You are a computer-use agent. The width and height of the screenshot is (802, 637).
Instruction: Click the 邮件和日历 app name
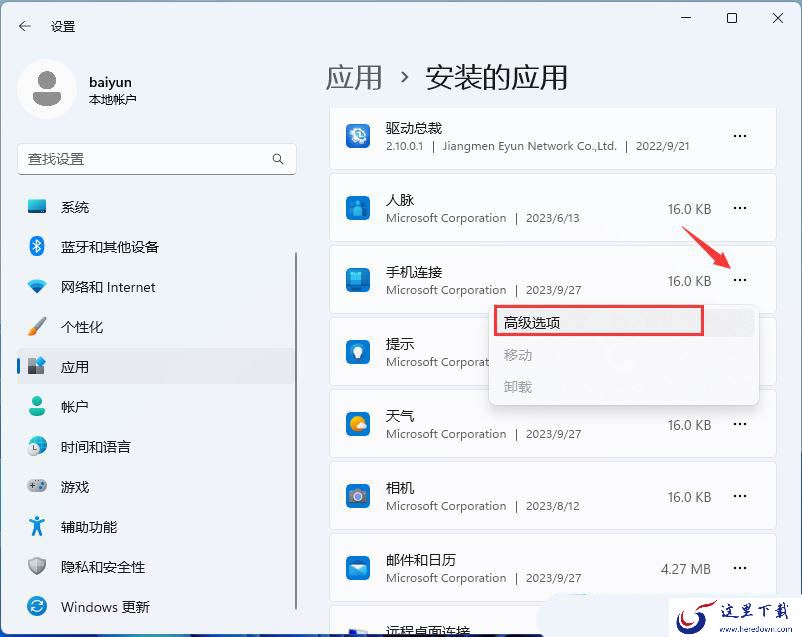[421, 560]
